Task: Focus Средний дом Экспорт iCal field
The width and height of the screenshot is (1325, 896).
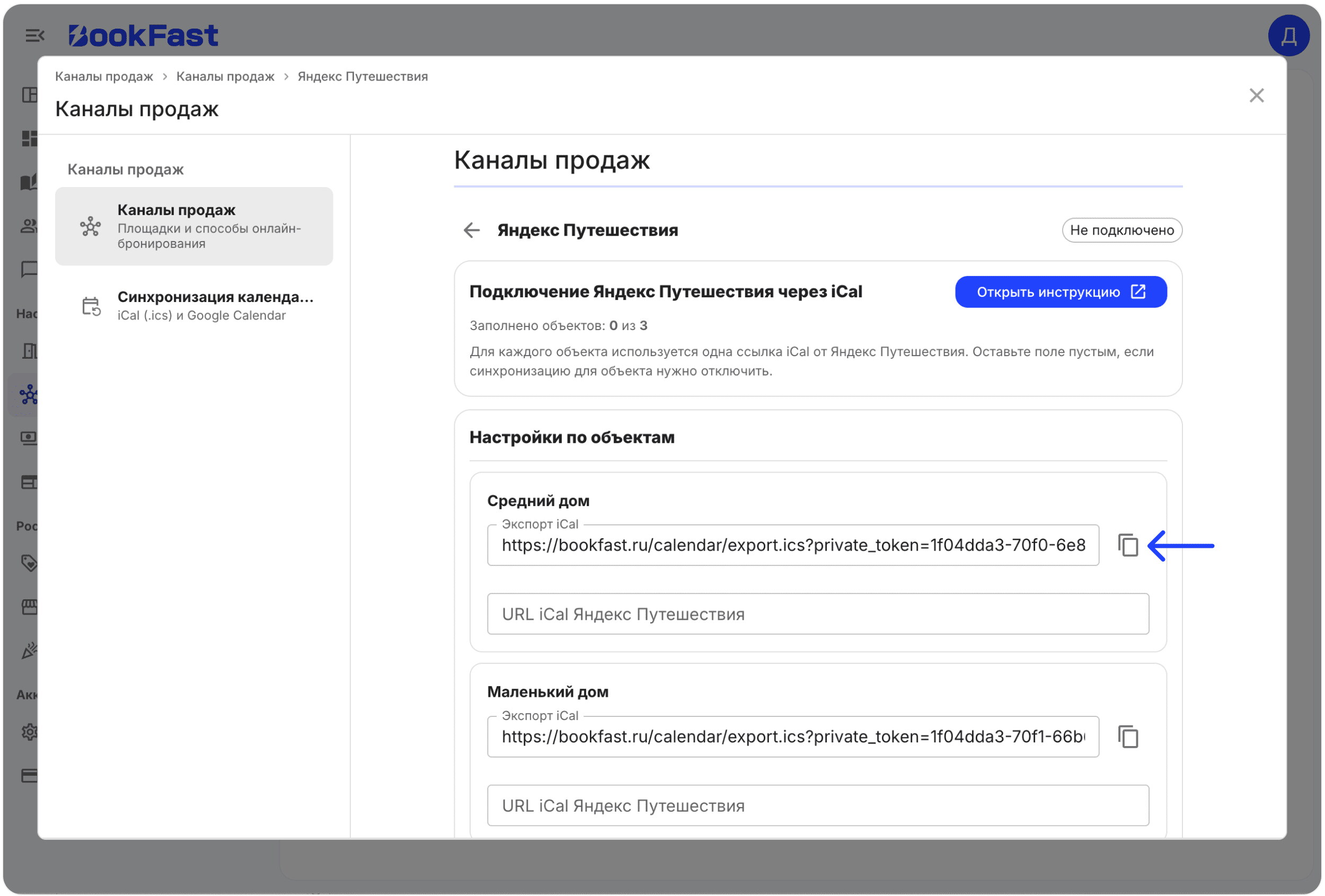Action: point(793,545)
